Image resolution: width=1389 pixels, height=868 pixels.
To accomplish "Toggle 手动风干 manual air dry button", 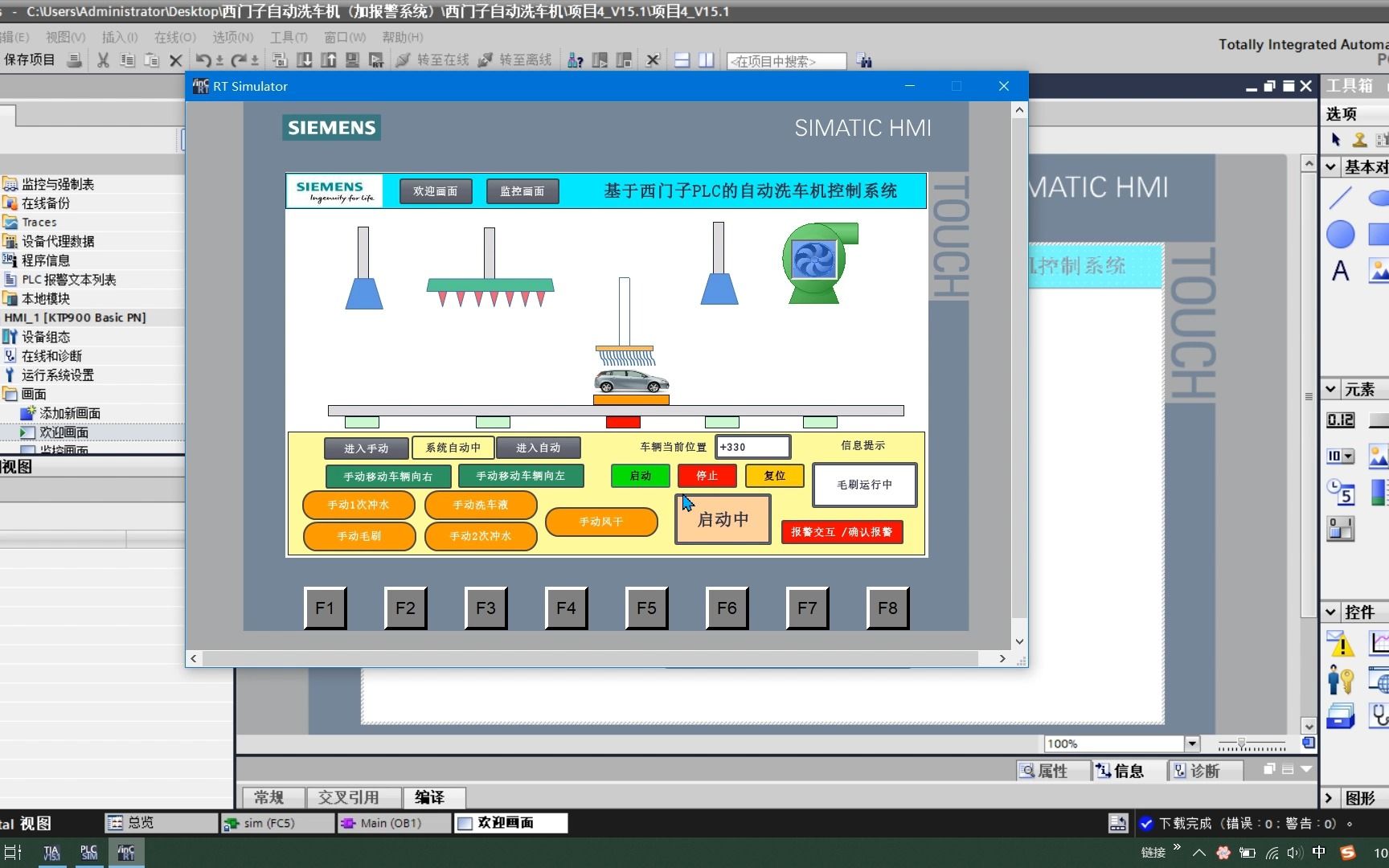I will 601,522.
